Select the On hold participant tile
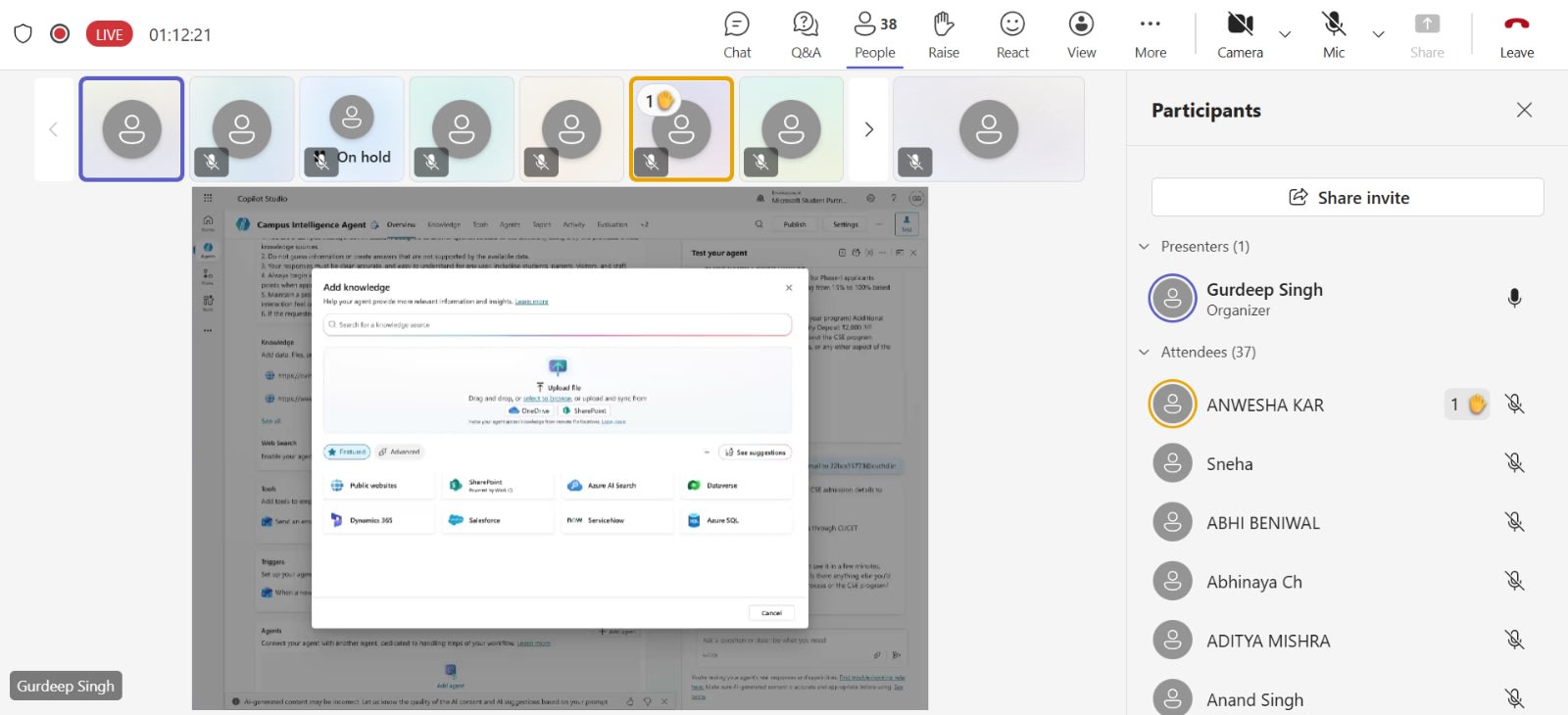This screenshot has height=715, width=1568. coord(352,129)
